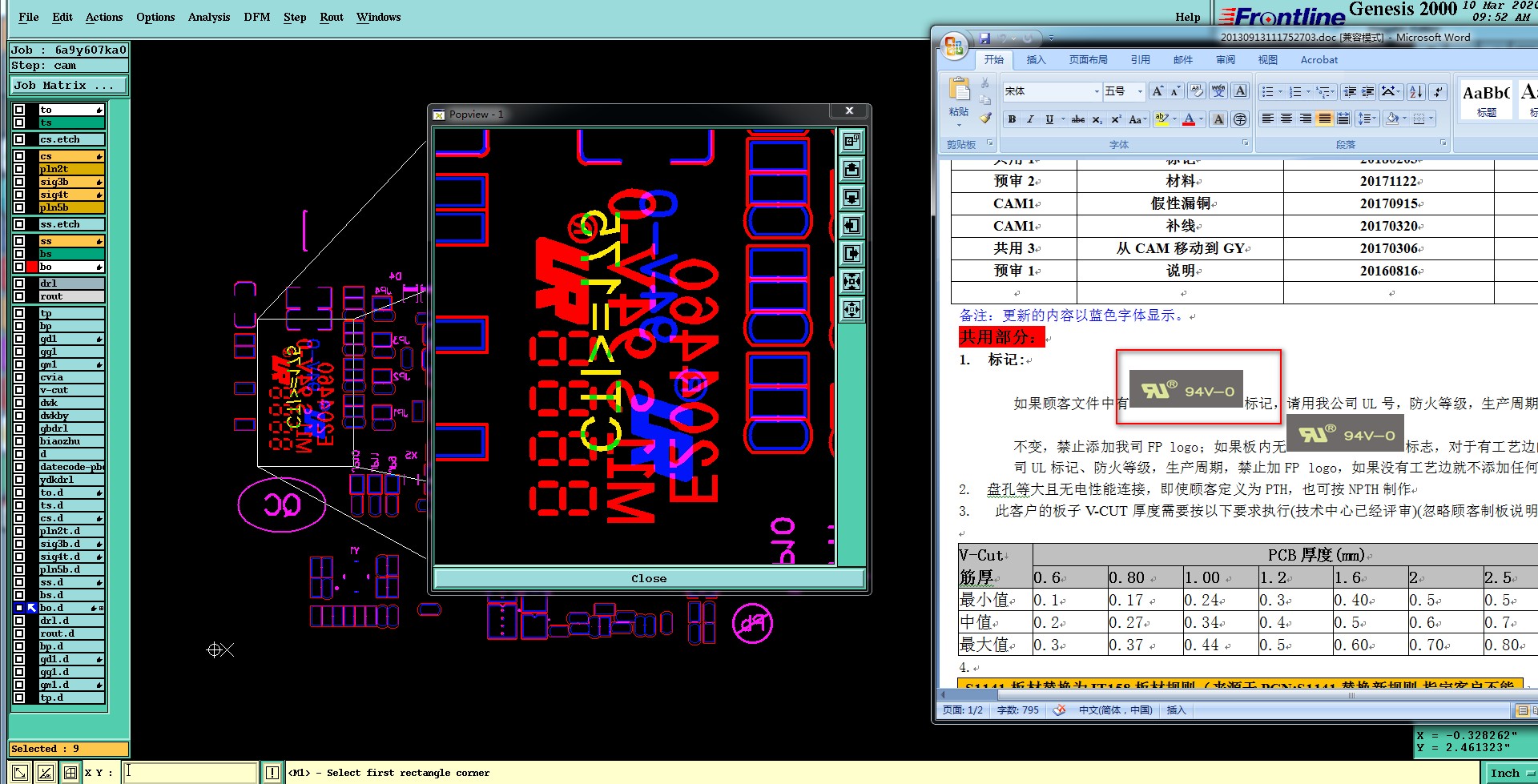
Task: Click the X Y coordinate input field
Action: click(x=190, y=773)
